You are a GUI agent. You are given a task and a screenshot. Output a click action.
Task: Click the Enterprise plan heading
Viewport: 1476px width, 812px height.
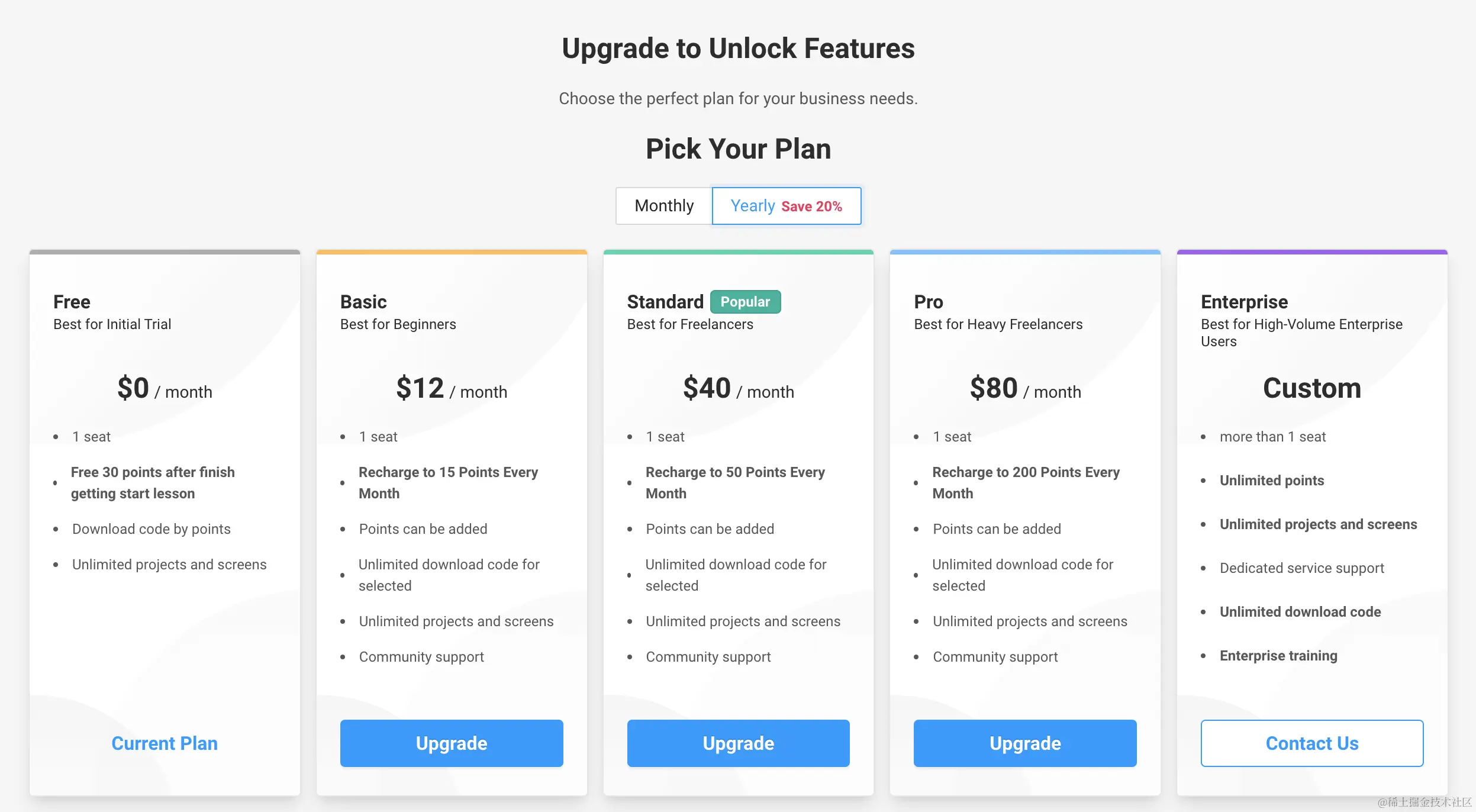pos(1244,302)
